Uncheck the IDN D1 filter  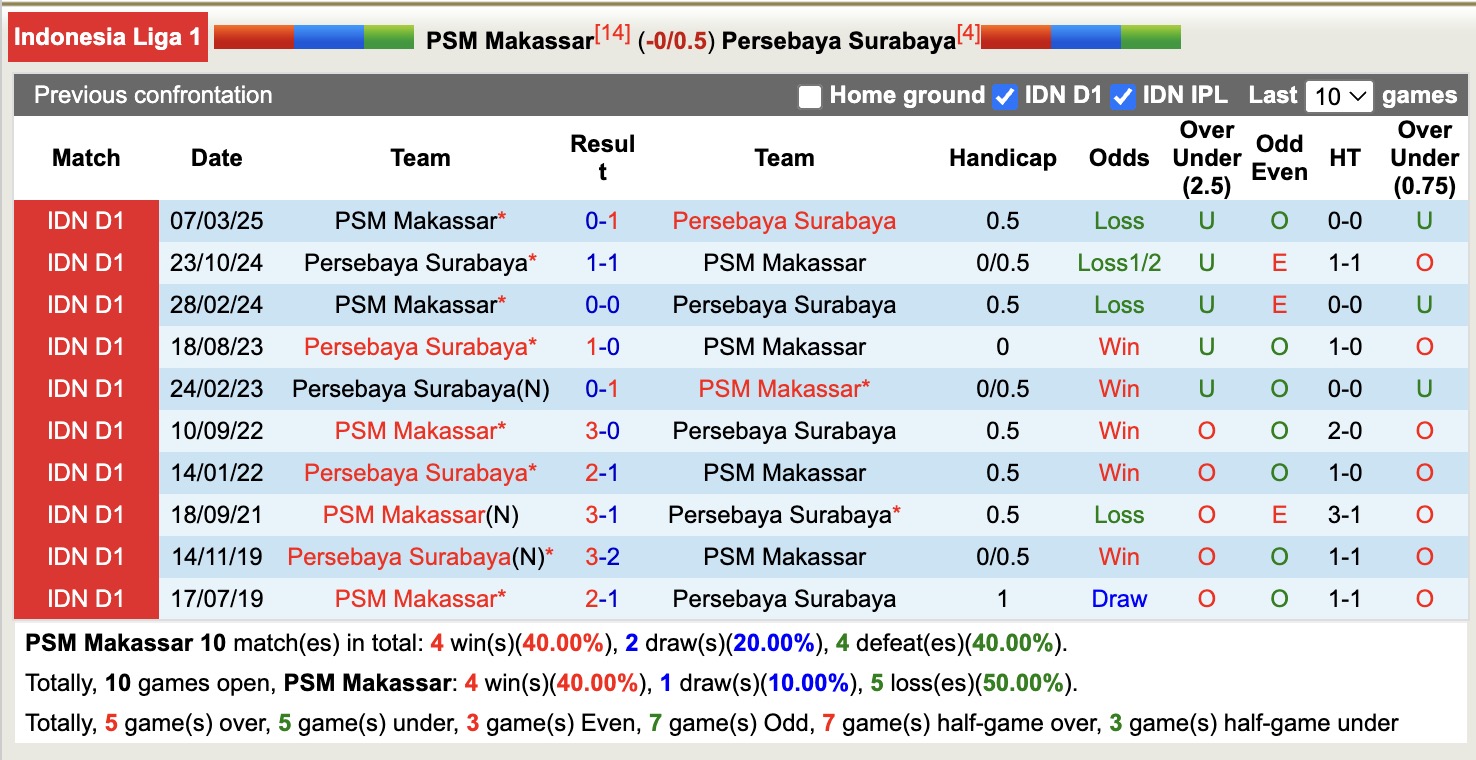pyautogui.click(x=1004, y=96)
